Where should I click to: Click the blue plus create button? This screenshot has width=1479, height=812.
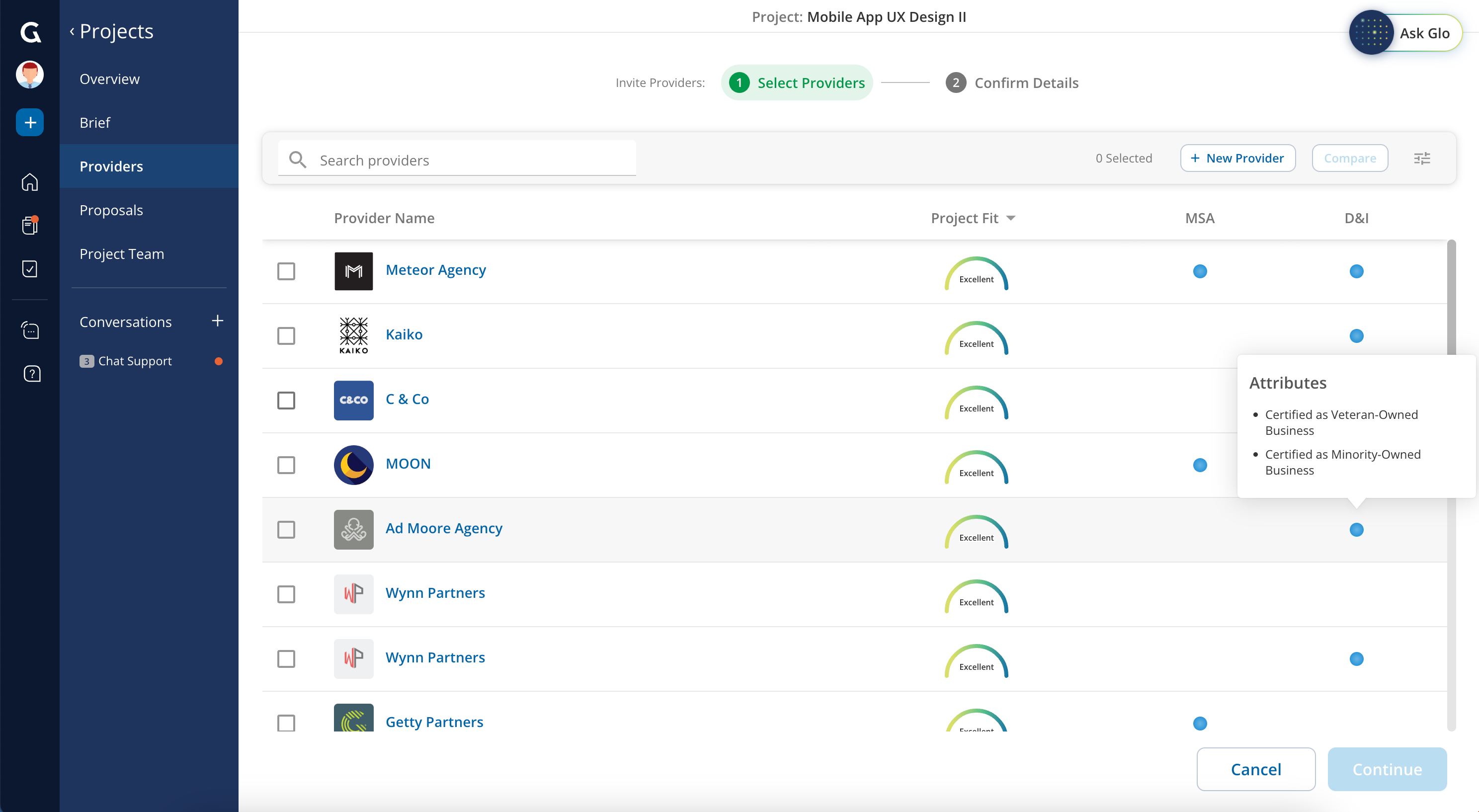point(30,122)
